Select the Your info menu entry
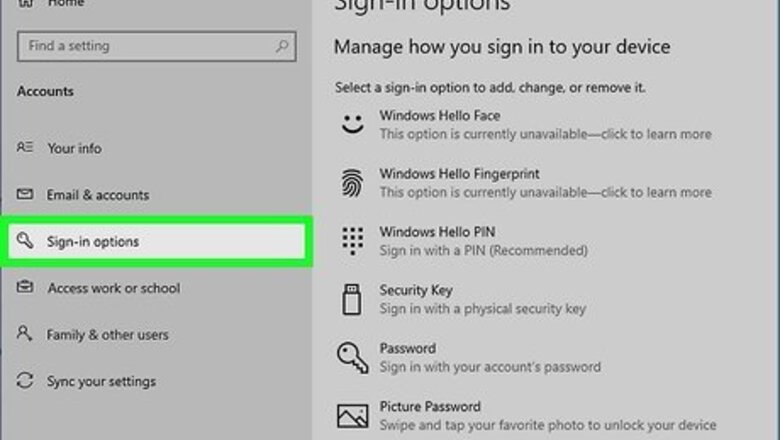Screen dimensions: 780x440 [74, 148]
